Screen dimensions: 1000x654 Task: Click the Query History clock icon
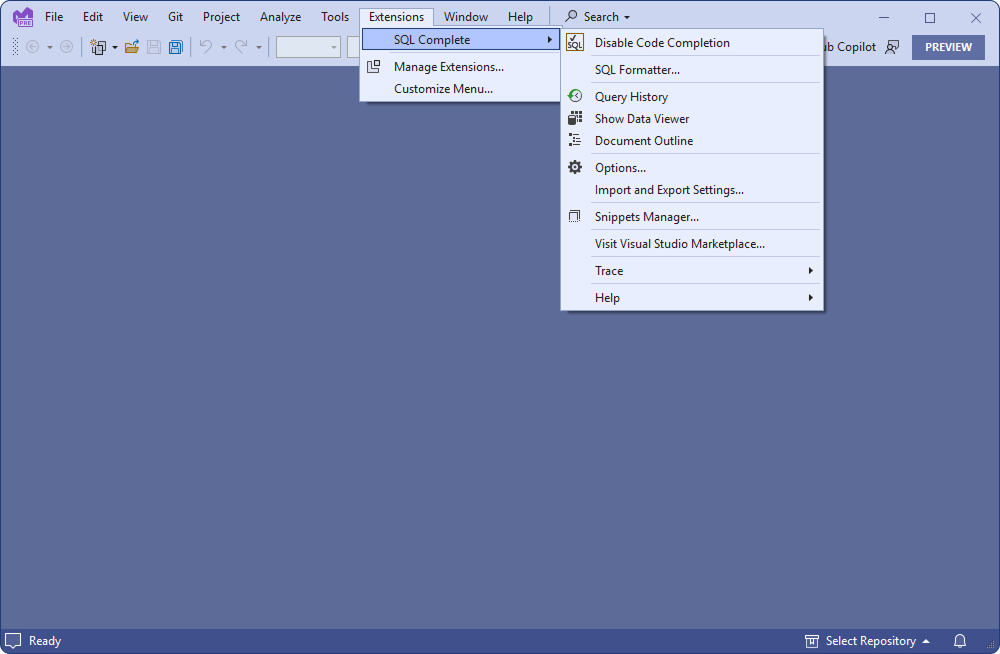(x=575, y=96)
